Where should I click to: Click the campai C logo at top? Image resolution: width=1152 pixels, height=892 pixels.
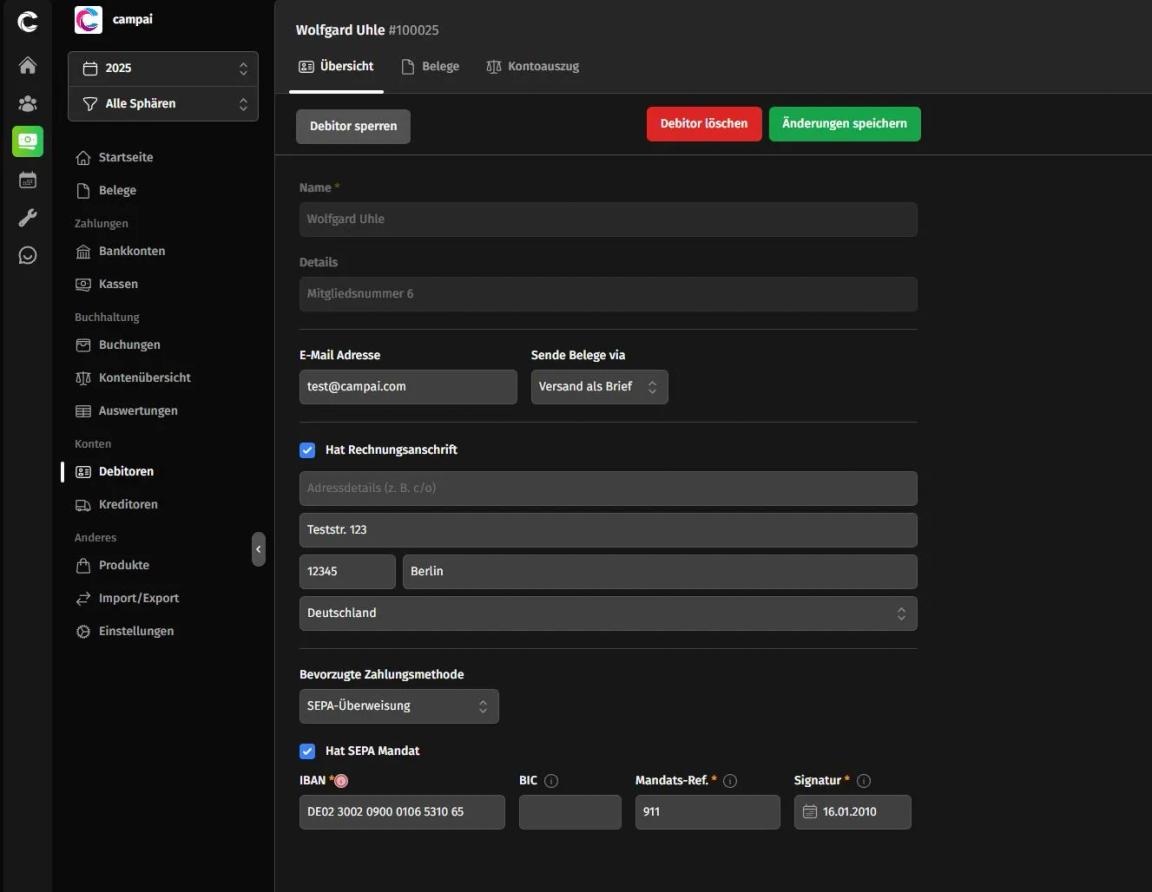(x=27, y=21)
